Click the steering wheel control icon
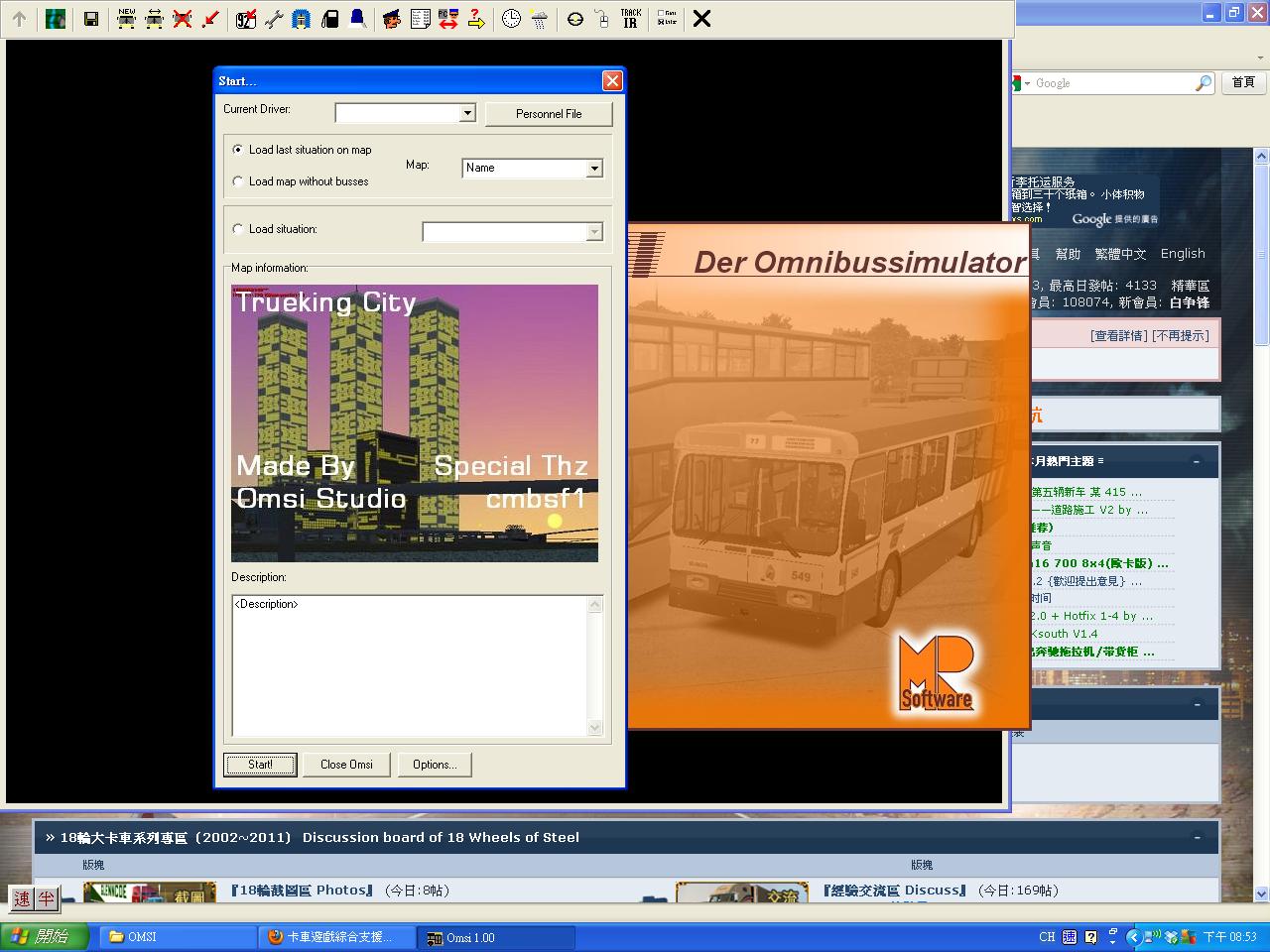Image resolution: width=1270 pixels, height=952 pixels. click(x=574, y=19)
